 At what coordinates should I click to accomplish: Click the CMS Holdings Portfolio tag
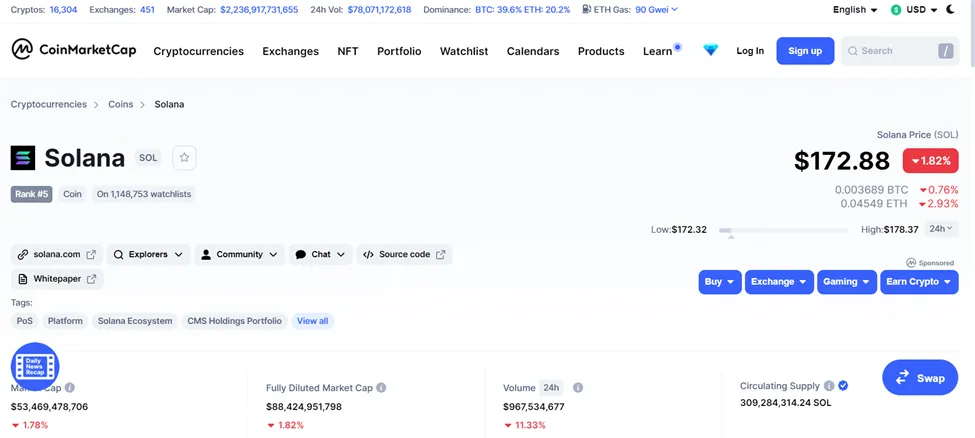pyautogui.click(x=234, y=321)
